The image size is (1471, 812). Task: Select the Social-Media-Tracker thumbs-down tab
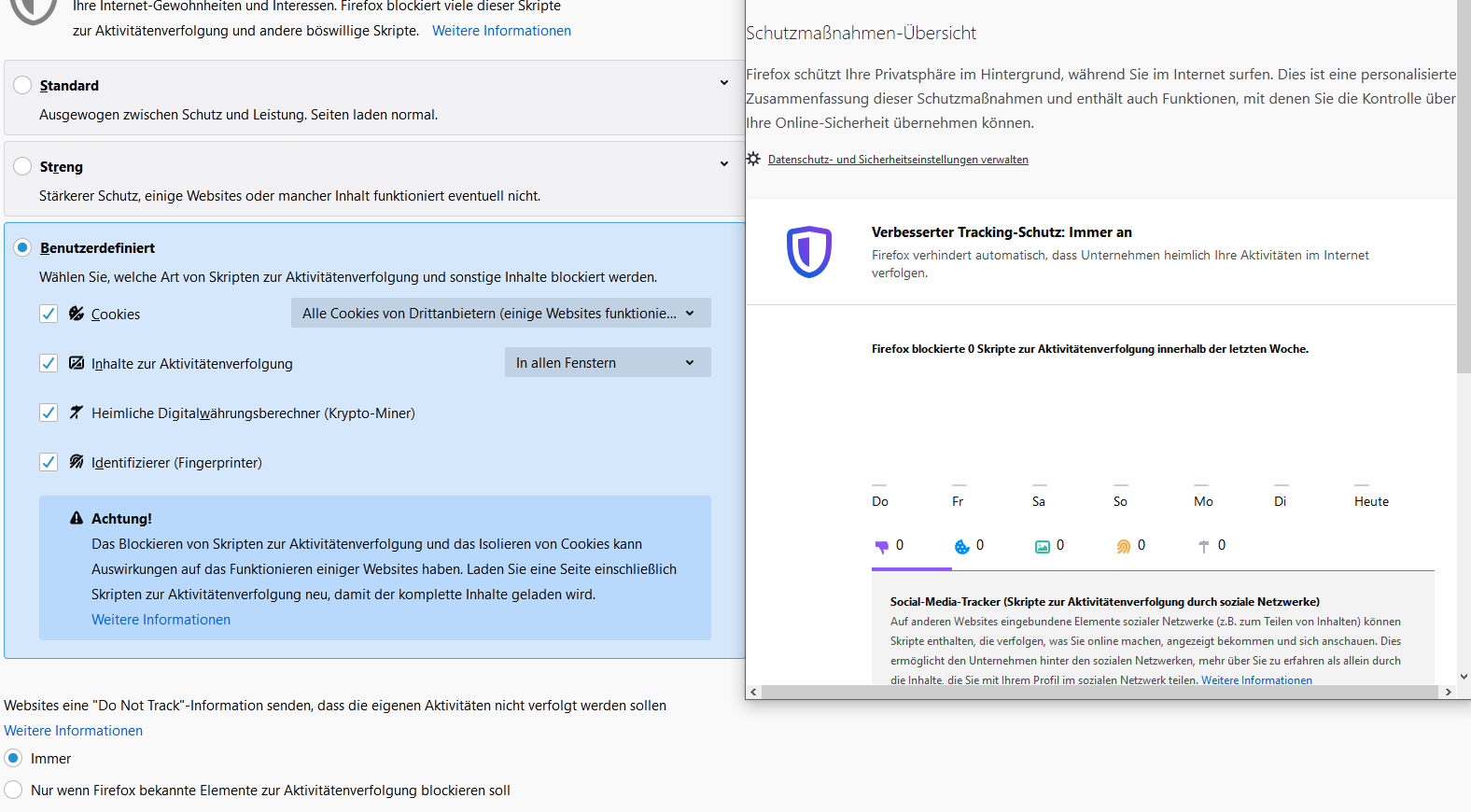[x=889, y=546]
